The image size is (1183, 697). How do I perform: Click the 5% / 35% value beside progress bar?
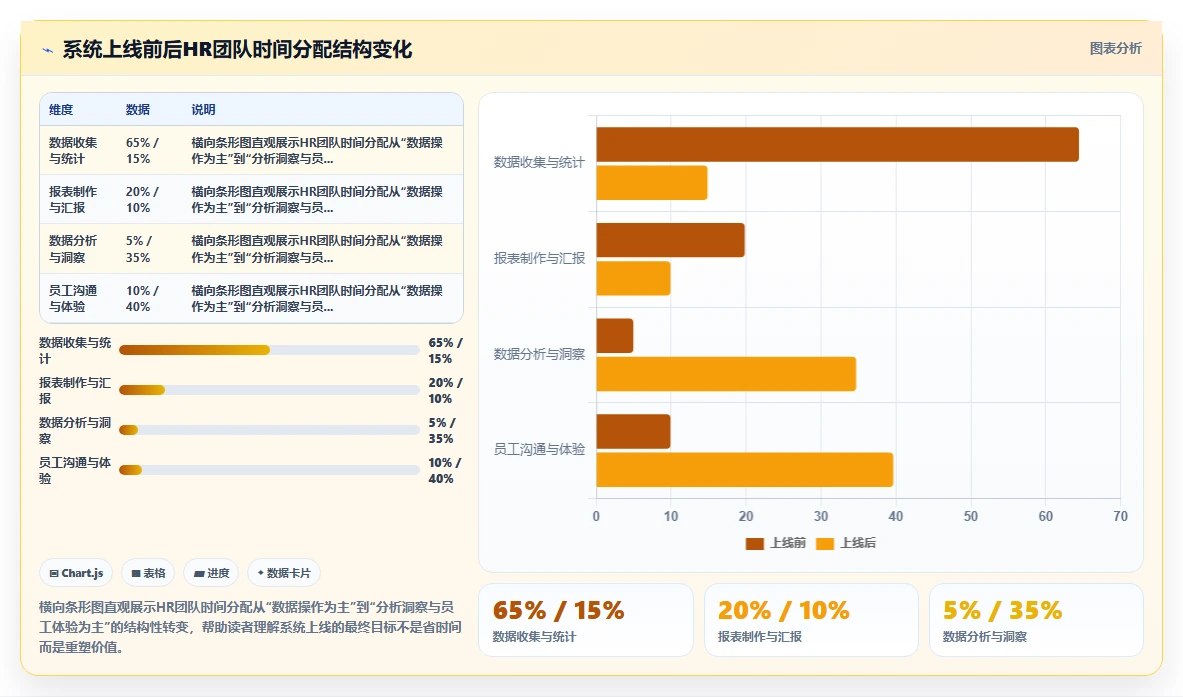click(x=442, y=431)
